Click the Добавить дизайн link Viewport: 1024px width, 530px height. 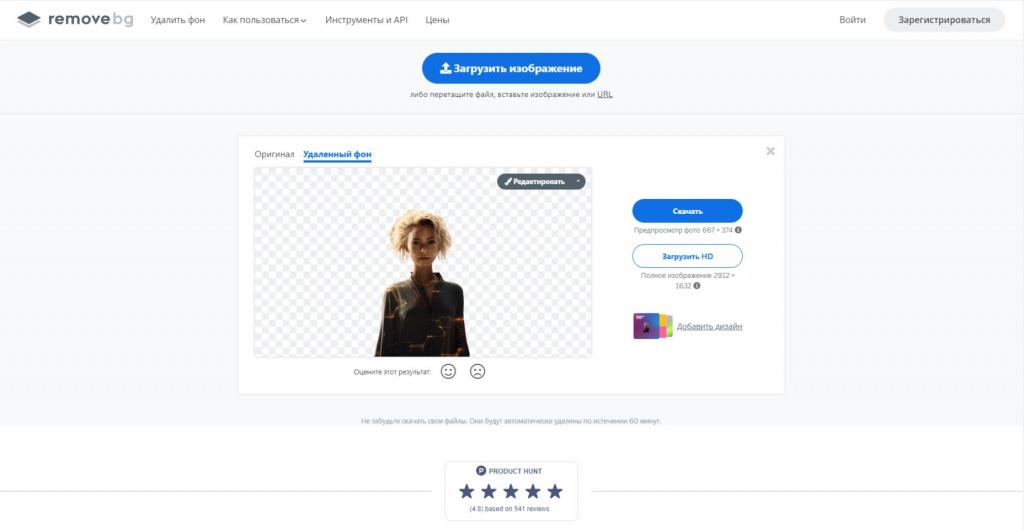709,326
